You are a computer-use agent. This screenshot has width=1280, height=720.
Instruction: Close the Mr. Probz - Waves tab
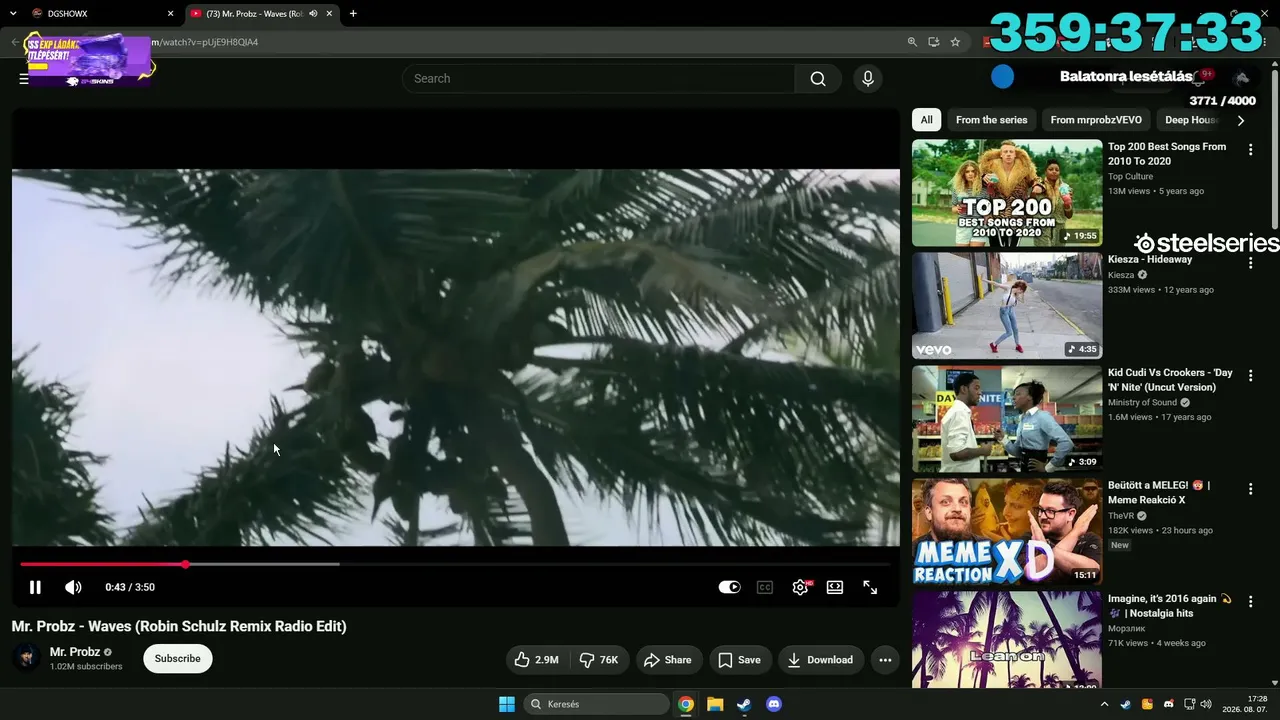(329, 14)
